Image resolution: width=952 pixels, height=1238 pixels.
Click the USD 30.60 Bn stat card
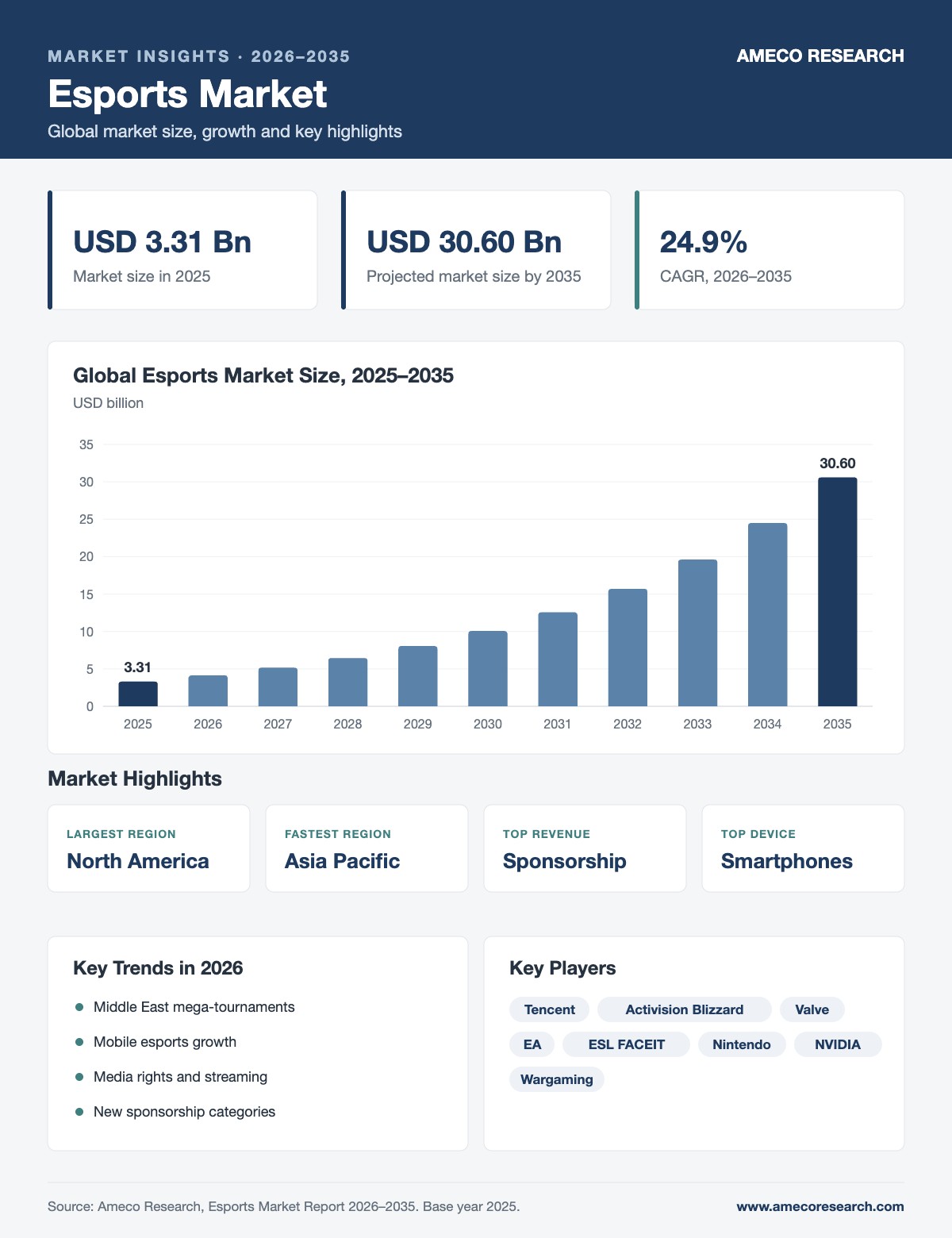[x=476, y=250]
